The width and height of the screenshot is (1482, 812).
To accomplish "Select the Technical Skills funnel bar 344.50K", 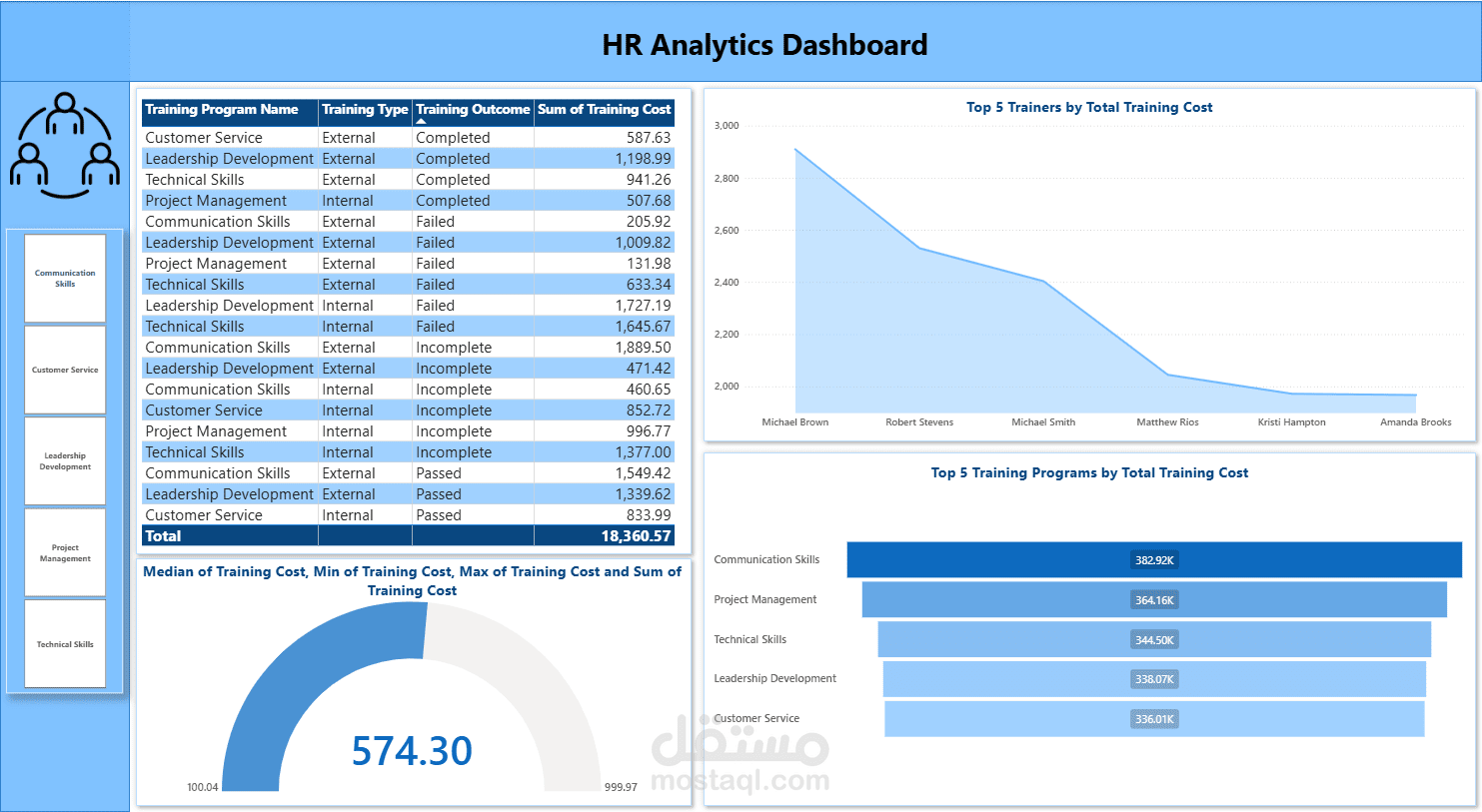I will point(1154,639).
